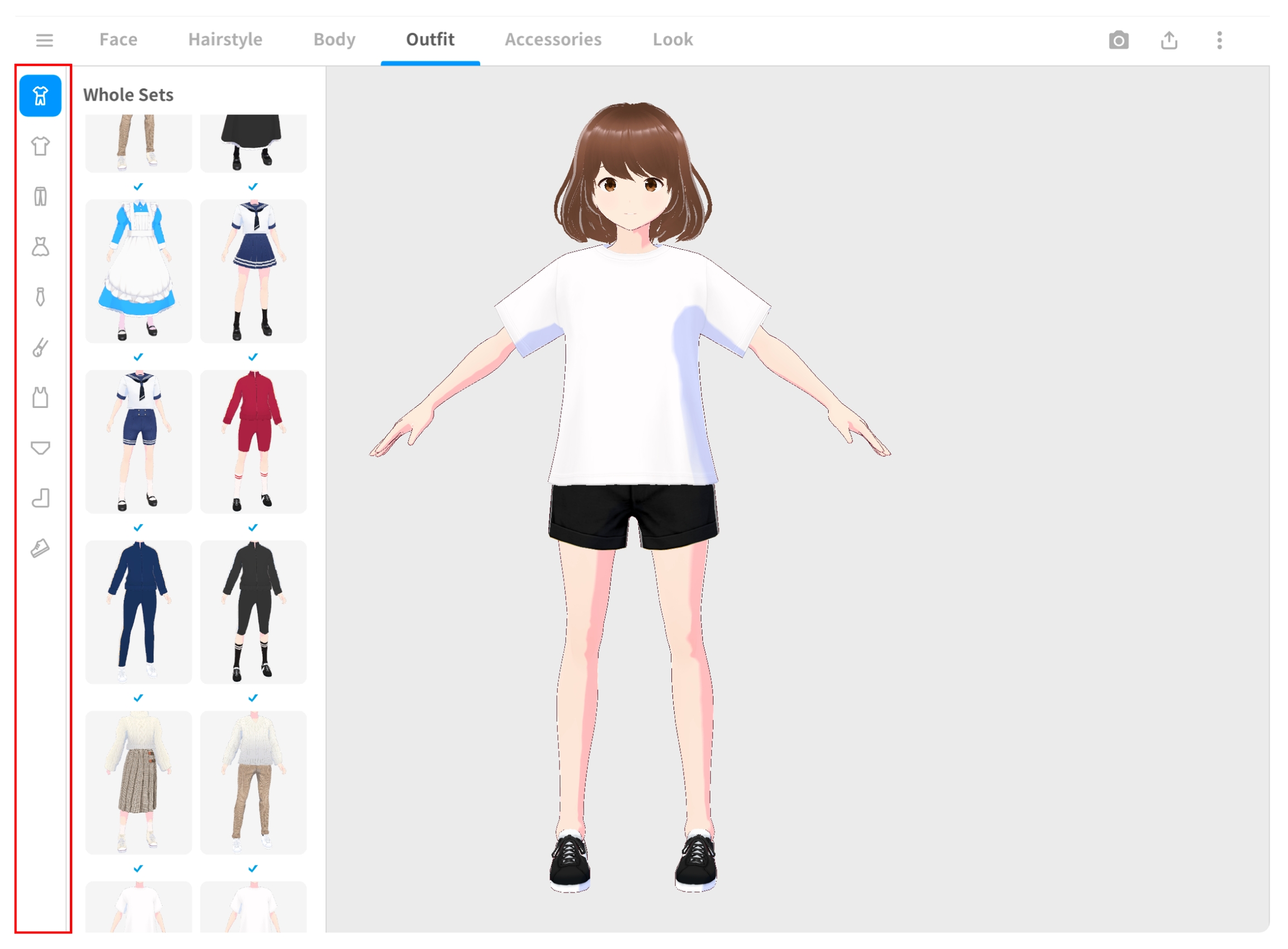Open the Necktie accessory category icon
Screen dimensions: 1288x949
pyautogui.click(x=40, y=297)
